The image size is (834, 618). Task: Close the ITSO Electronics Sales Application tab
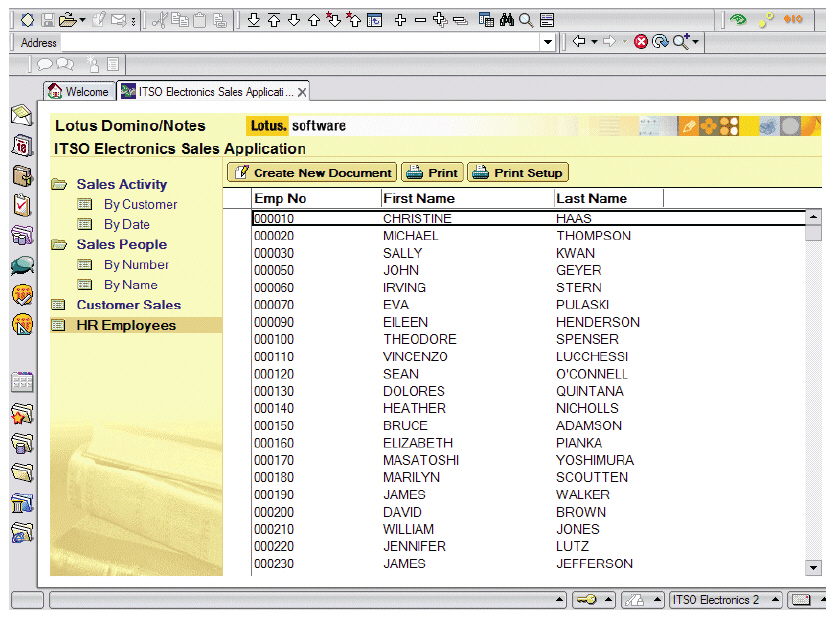tap(302, 92)
